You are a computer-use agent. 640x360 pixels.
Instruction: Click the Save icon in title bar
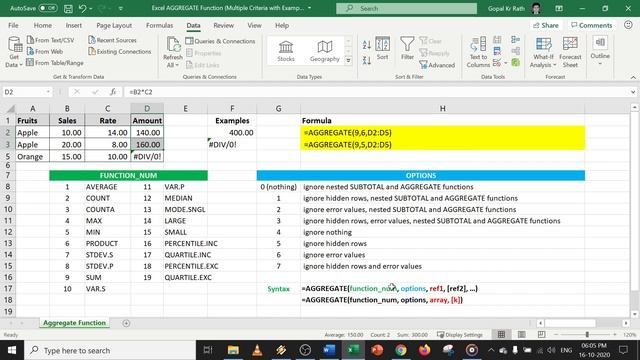pos(68,8)
